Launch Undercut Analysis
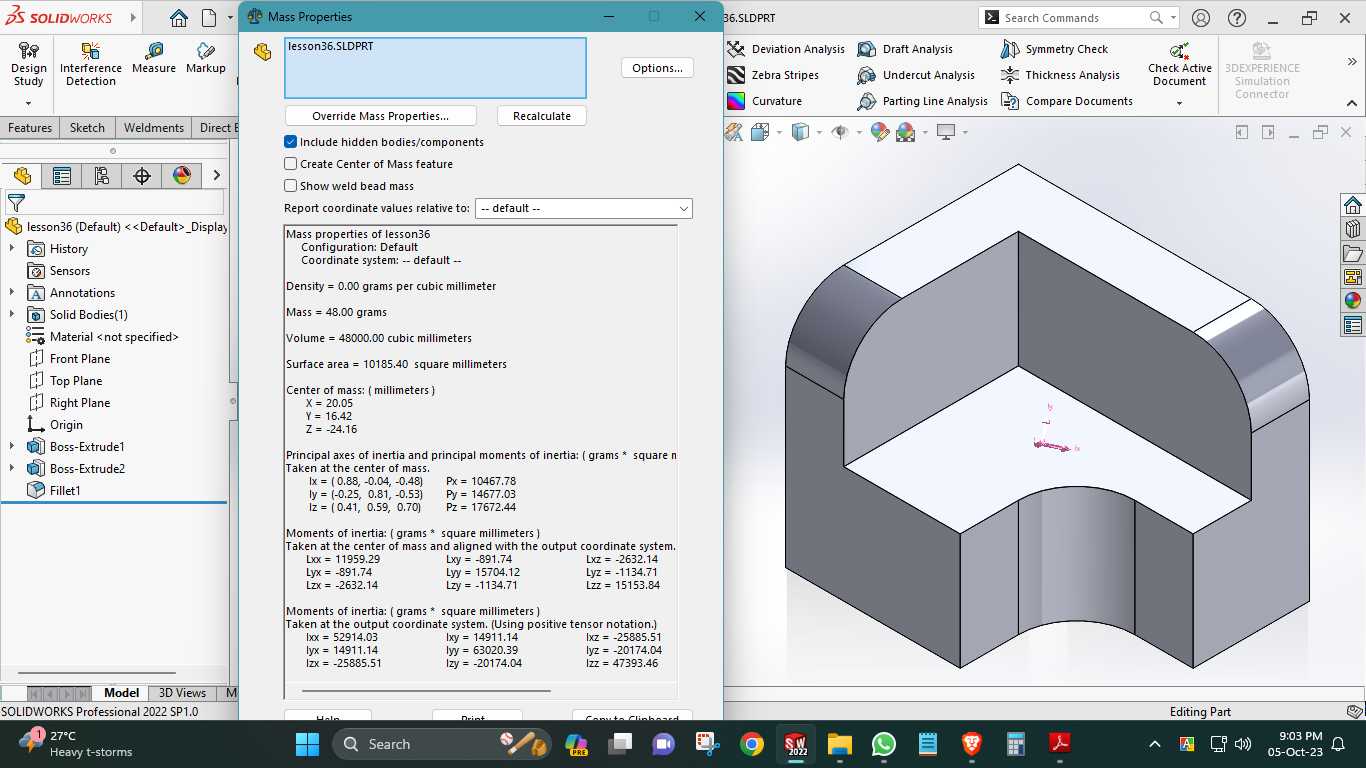Screen dimensions: 1366x768 tap(917, 75)
